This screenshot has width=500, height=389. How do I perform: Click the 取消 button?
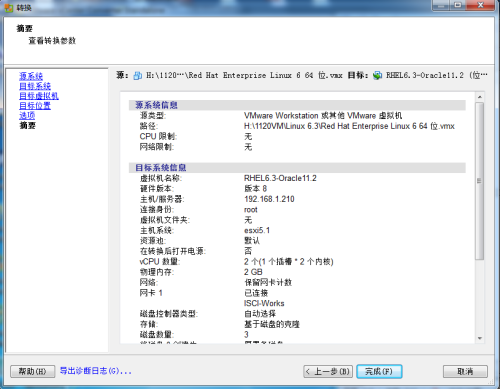tap(465, 371)
